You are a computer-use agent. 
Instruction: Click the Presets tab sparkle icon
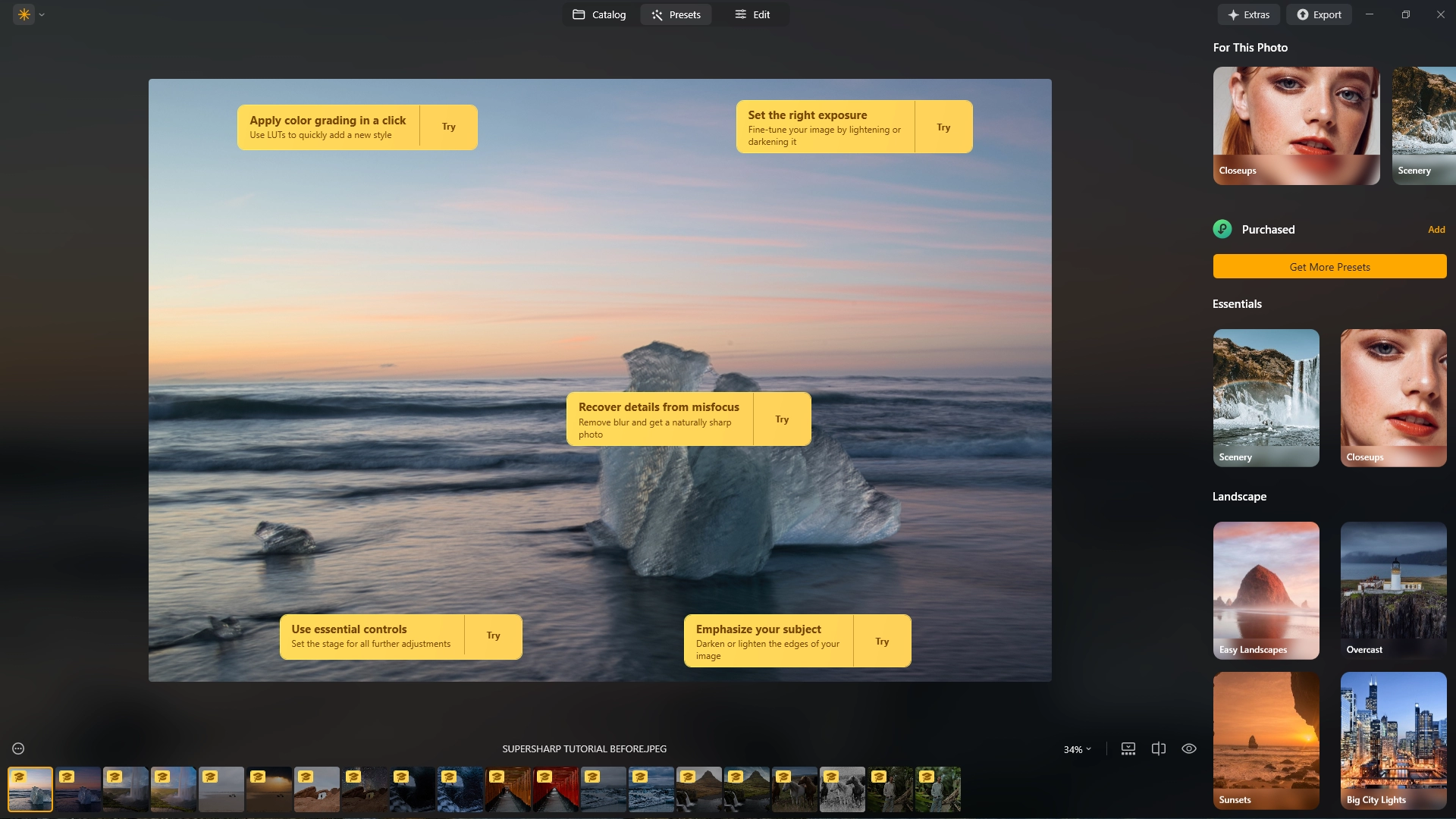pyautogui.click(x=657, y=14)
